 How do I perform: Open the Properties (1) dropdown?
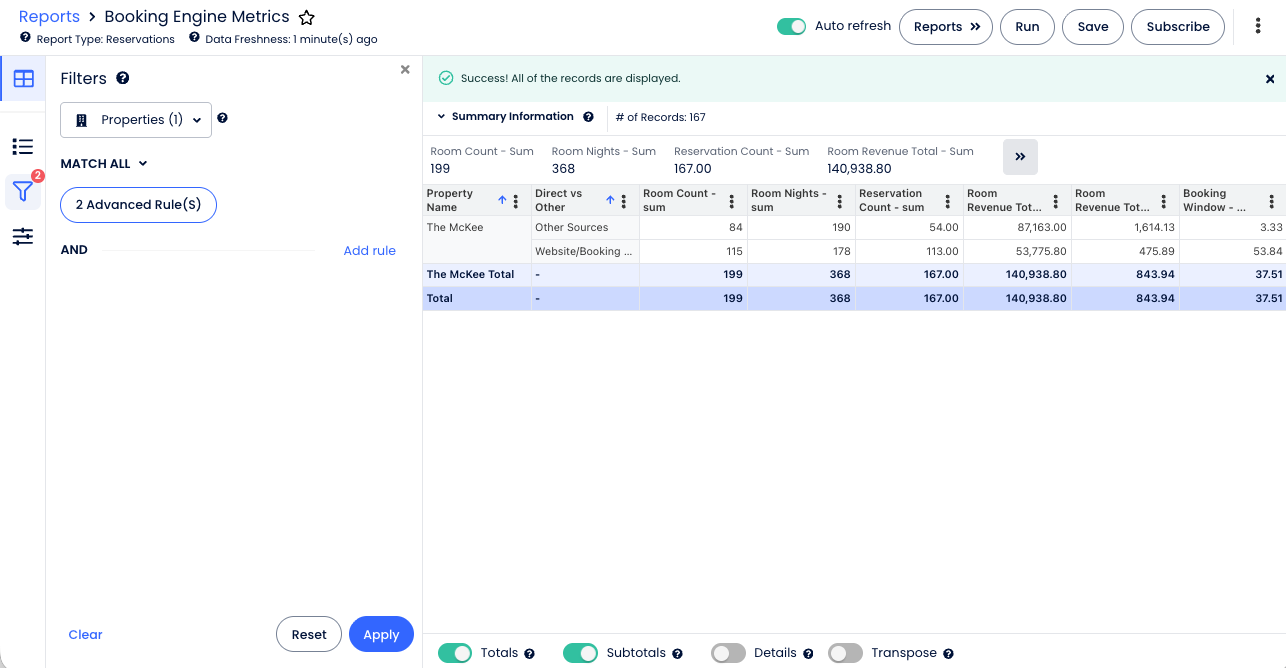tap(136, 120)
